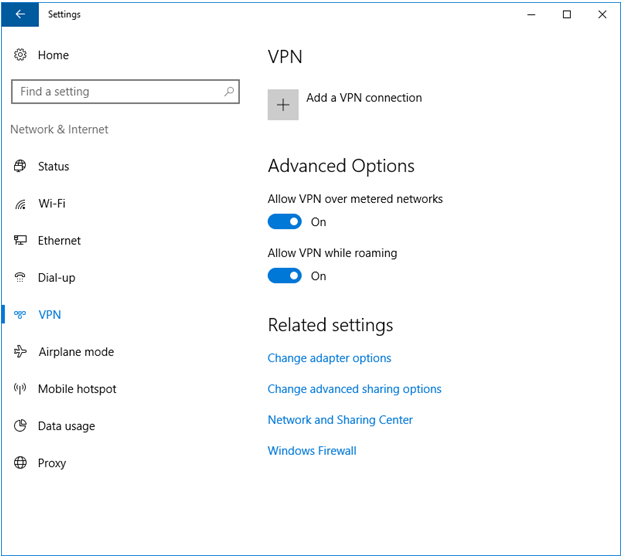Open the Status settings page
Image resolution: width=622 pixels, height=557 pixels.
[53, 167]
